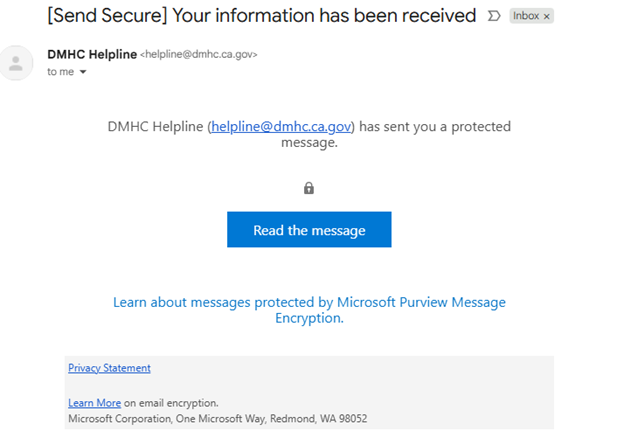This screenshot has width=624, height=445.
Task: Expand recipient details arrow beside "to me"
Action: [x=83, y=73]
